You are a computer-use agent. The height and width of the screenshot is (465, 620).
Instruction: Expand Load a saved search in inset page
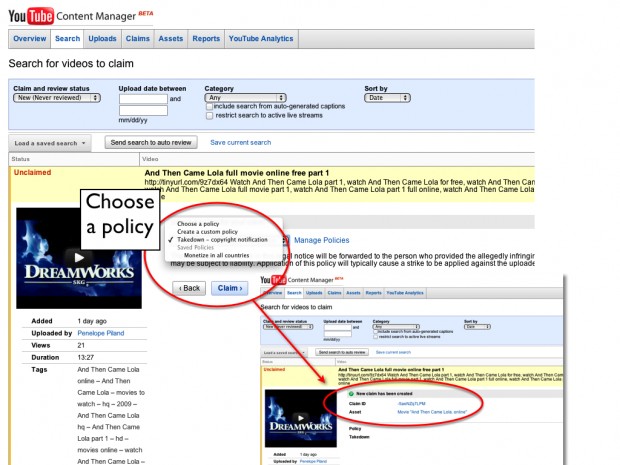tap(284, 352)
